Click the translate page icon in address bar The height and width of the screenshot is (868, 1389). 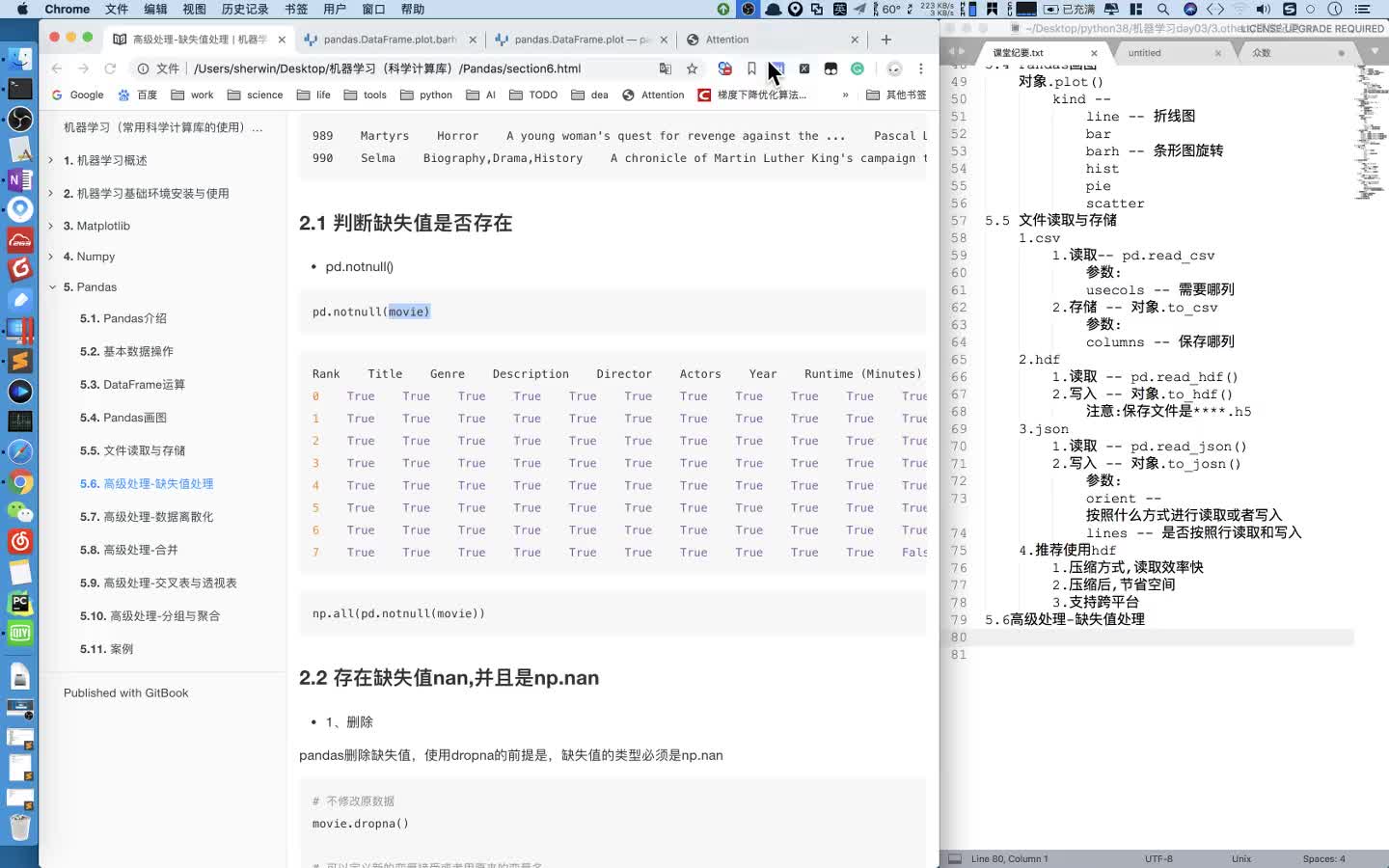coord(665,68)
